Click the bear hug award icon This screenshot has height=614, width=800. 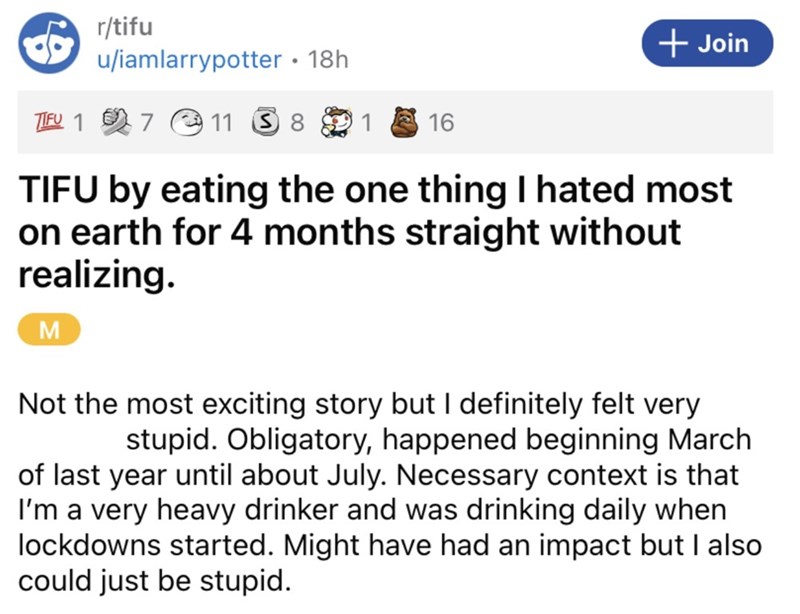(x=406, y=123)
